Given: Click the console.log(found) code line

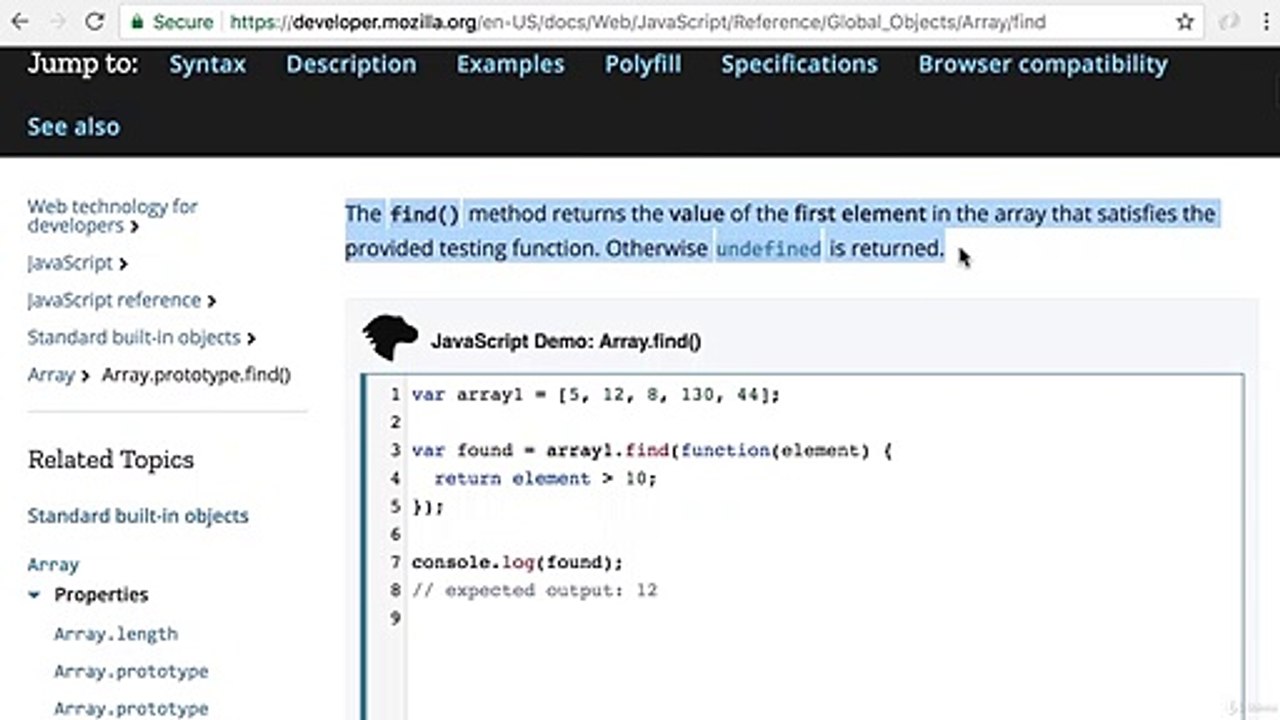Looking at the screenshot, I should [517, 562].
